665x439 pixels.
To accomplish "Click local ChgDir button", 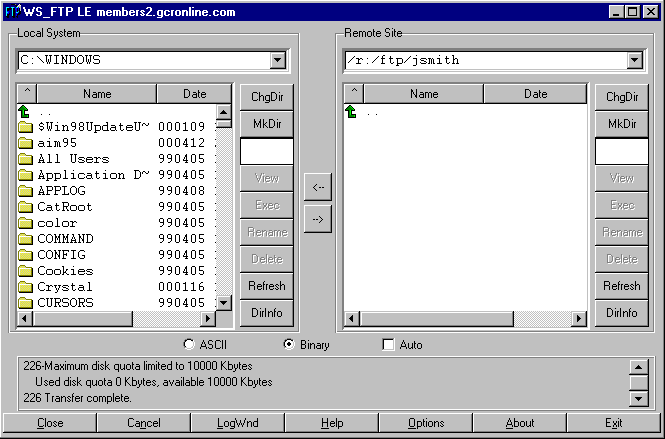I will tap(267, 97).
